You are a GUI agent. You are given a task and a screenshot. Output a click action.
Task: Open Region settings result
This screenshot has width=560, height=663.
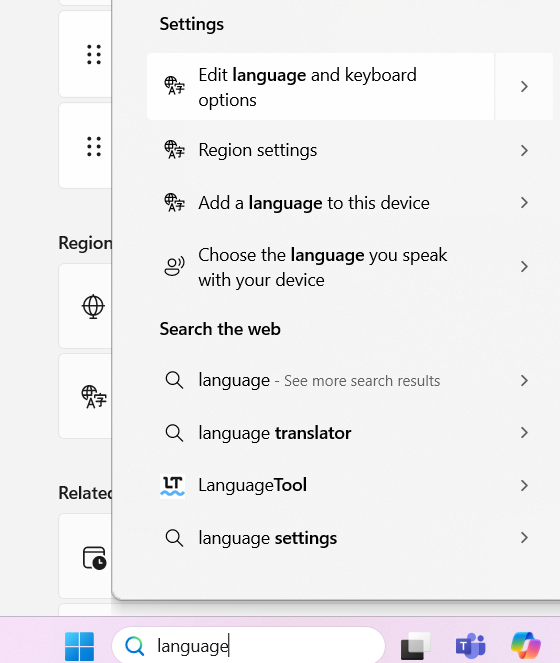click(x=321, y=150)
